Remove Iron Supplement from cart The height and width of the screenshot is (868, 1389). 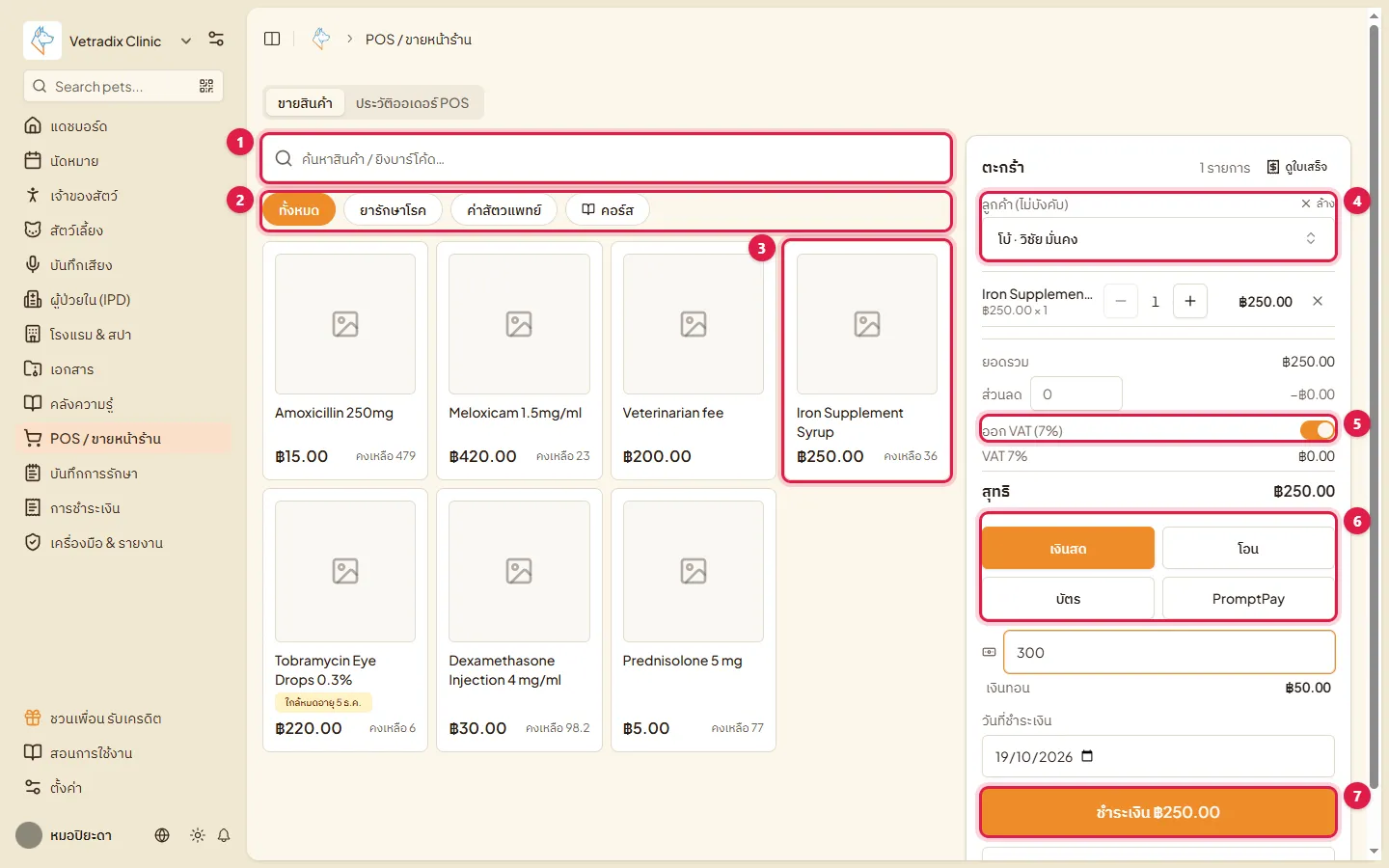[x=1318, y=301]
